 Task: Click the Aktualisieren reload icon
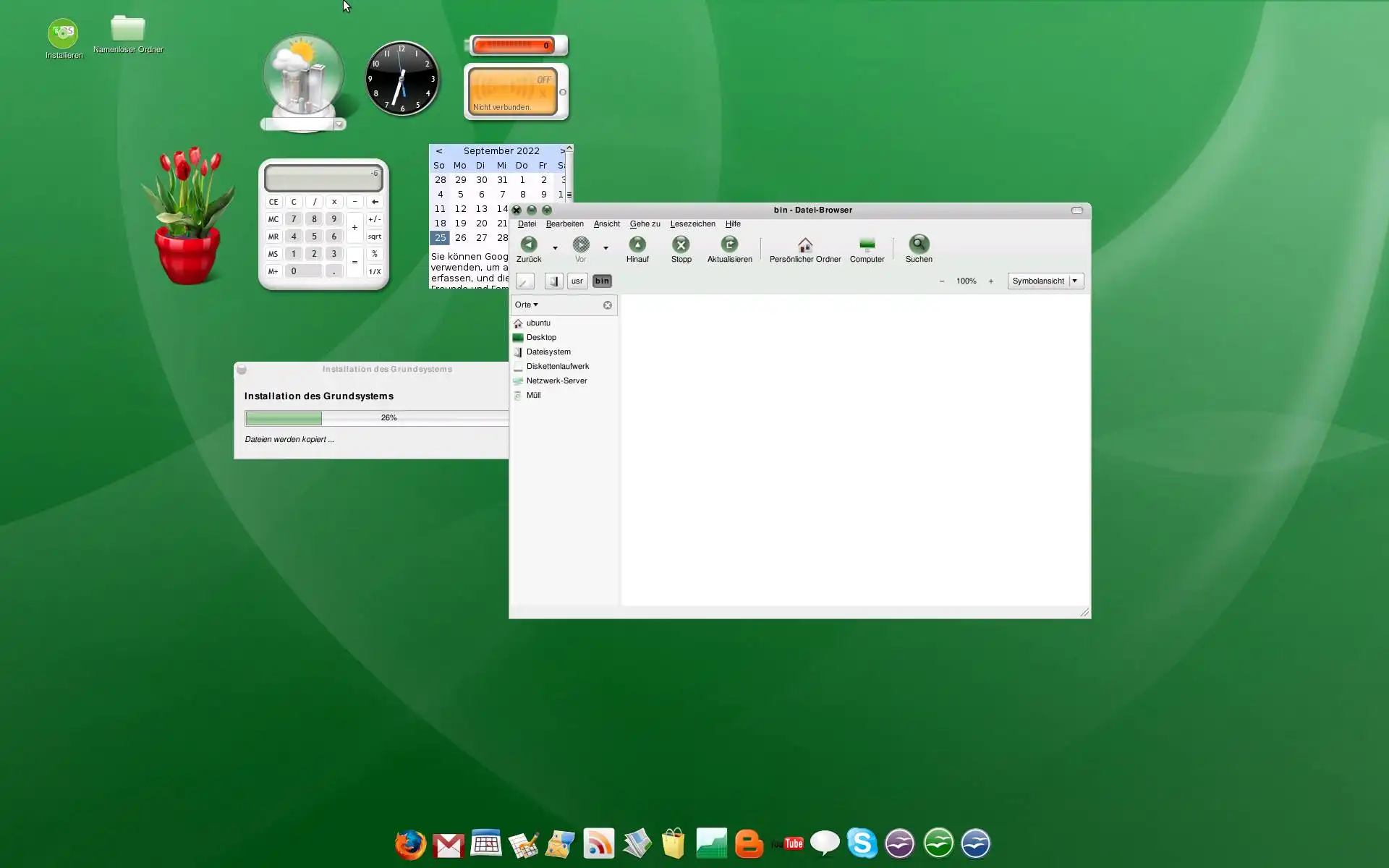(x=729, y=245)
